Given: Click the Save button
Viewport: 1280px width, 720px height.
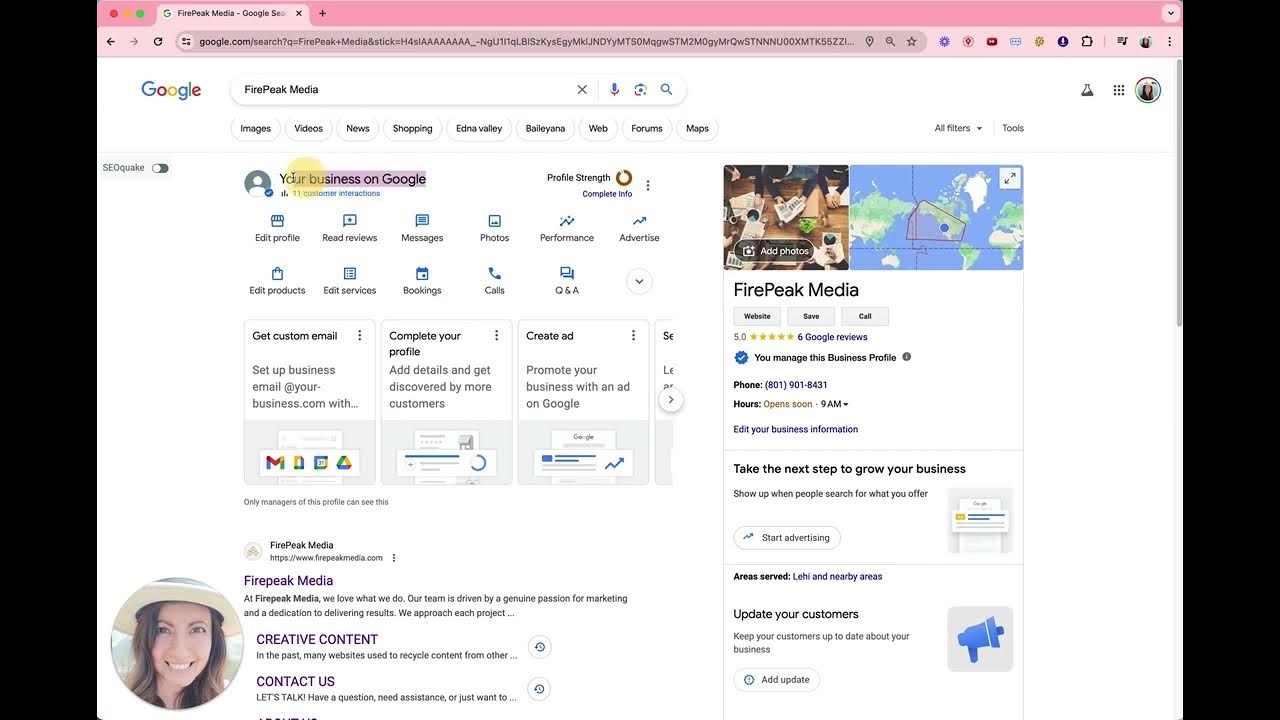Looking at the screenshot, I should click(811, 316).
